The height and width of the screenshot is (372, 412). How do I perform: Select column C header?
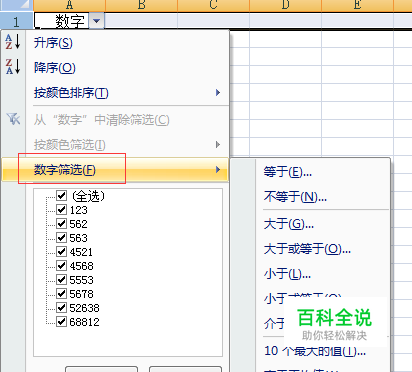tap(213, 5)
